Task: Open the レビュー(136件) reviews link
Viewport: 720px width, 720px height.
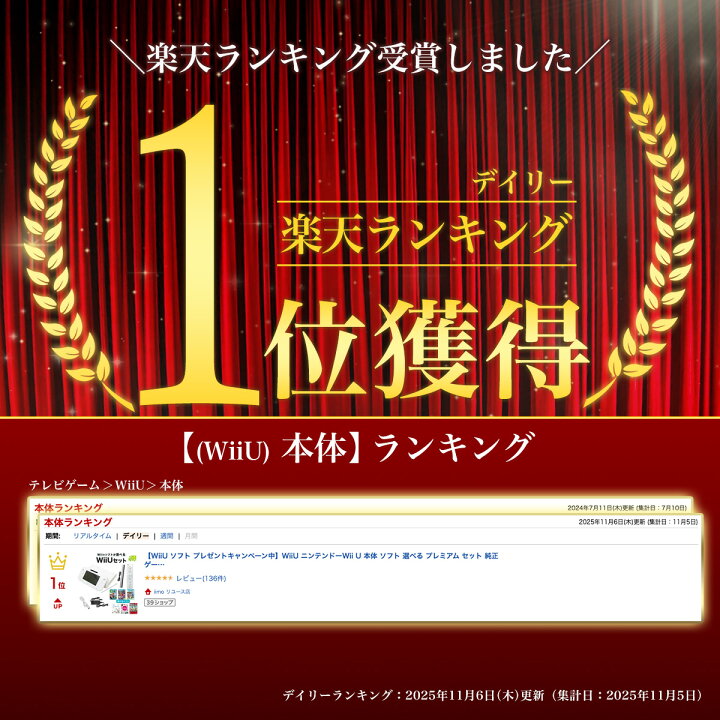Action: tap(201, 578)
